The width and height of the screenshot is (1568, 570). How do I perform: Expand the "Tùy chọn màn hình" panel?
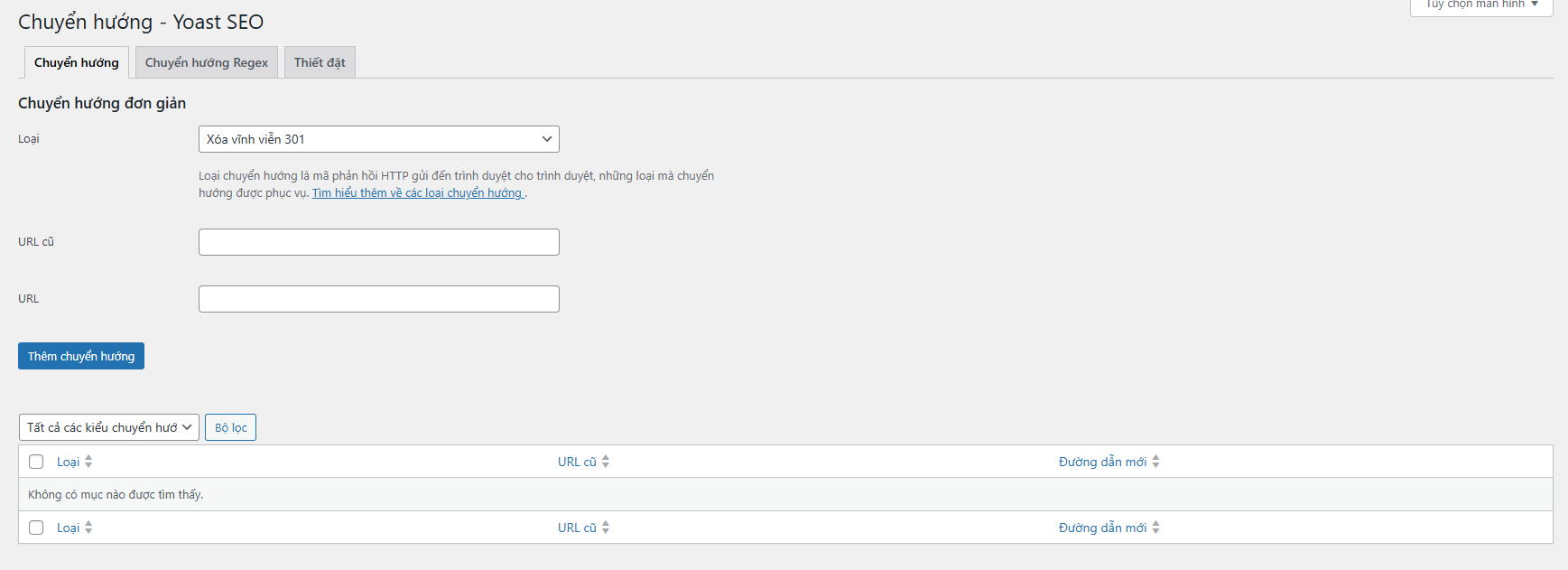(x=1480, y=5)
